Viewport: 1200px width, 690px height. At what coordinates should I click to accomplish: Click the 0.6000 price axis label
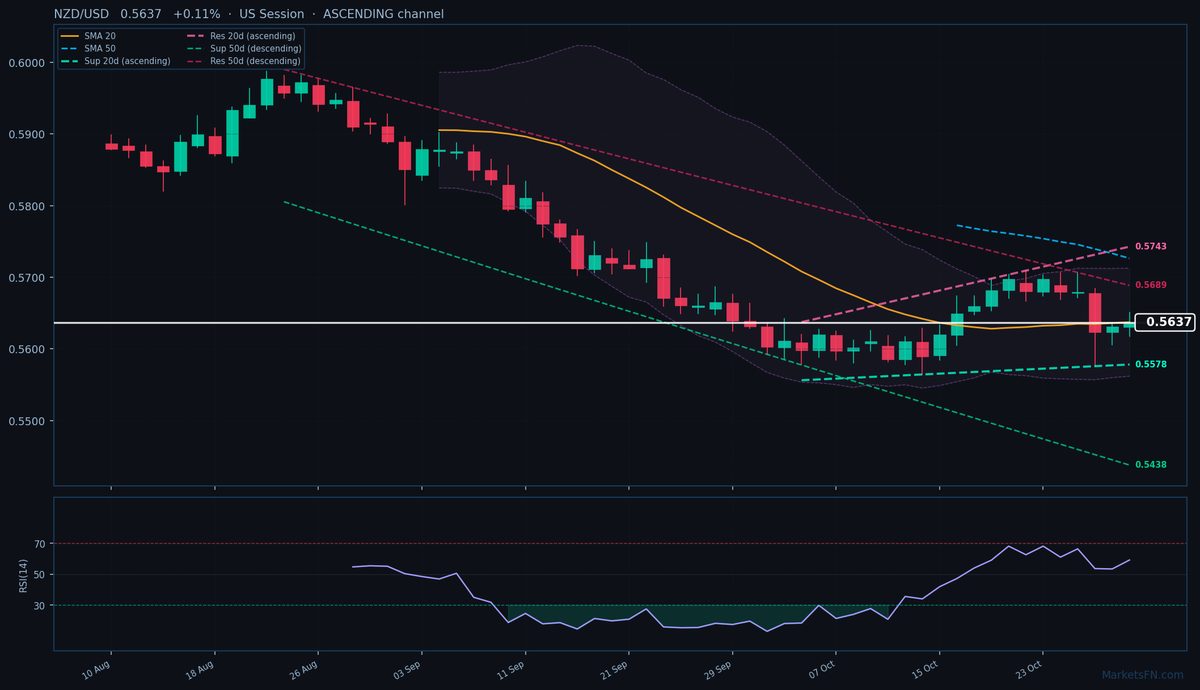point(29,63)
